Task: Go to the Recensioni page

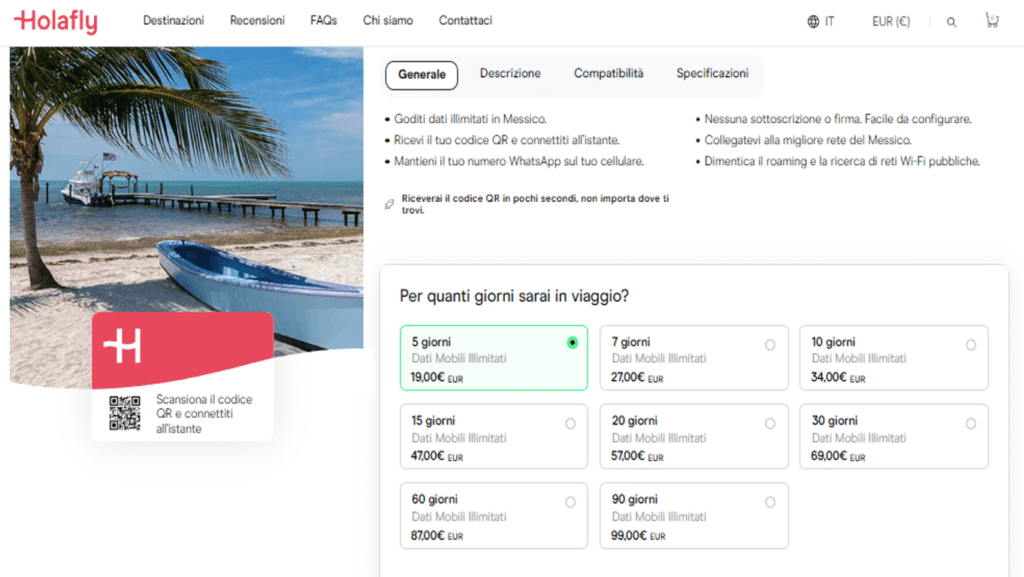Action: click(x=257, y=20)
